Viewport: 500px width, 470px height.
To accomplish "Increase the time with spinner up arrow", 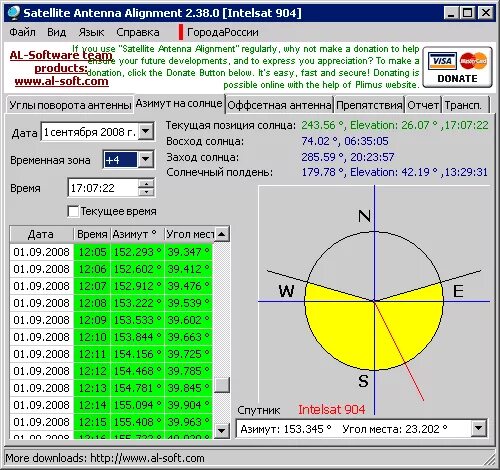I will (x=146, y=183).
